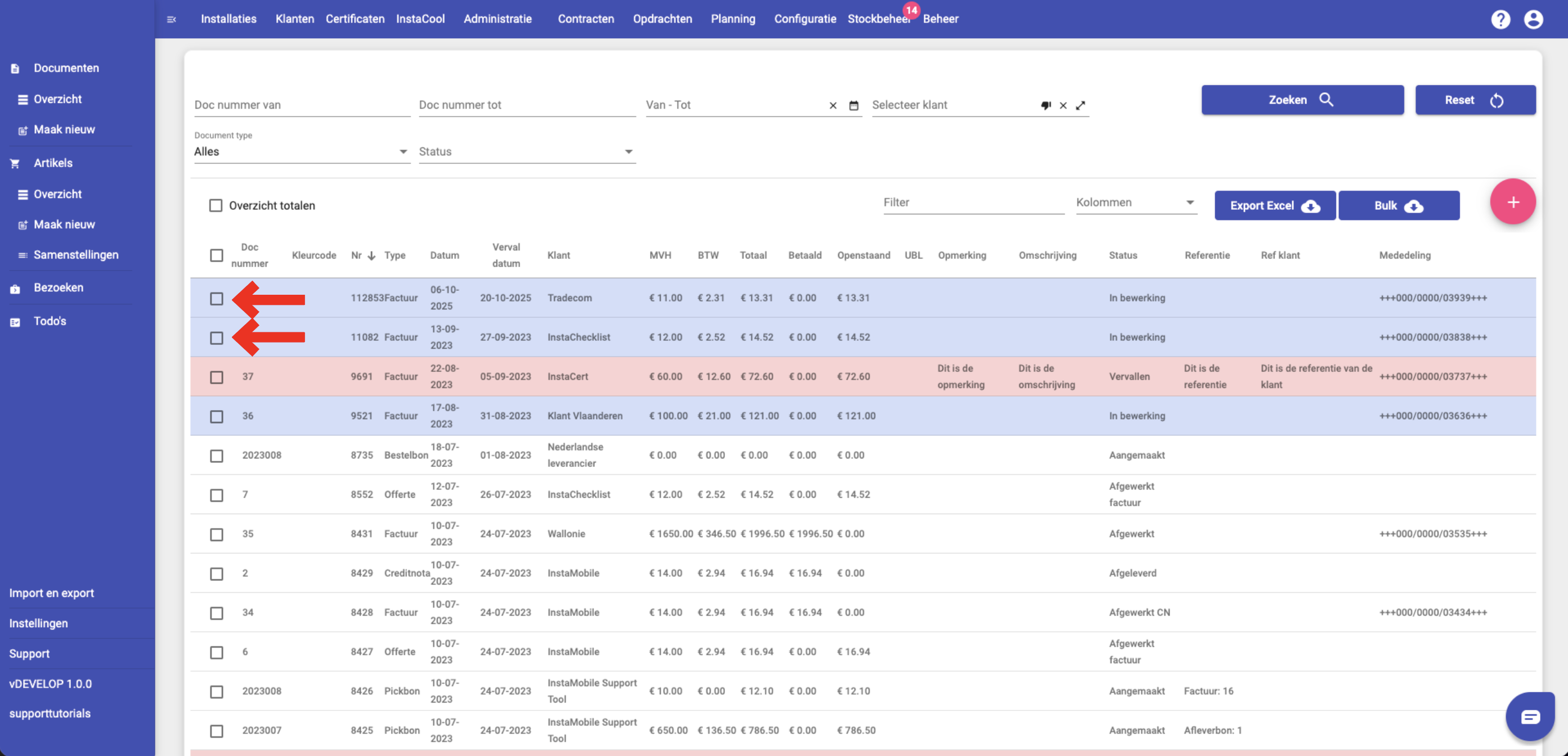Click the help question mark icon
The width and height of the screenshot is (1568, 756).
[x=1500, y=20]
